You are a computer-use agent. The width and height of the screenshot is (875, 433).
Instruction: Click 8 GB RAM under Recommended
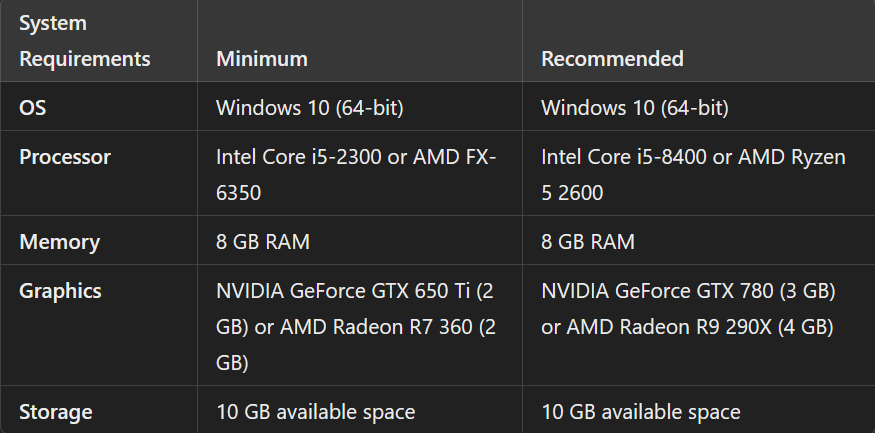coord(588,242)
